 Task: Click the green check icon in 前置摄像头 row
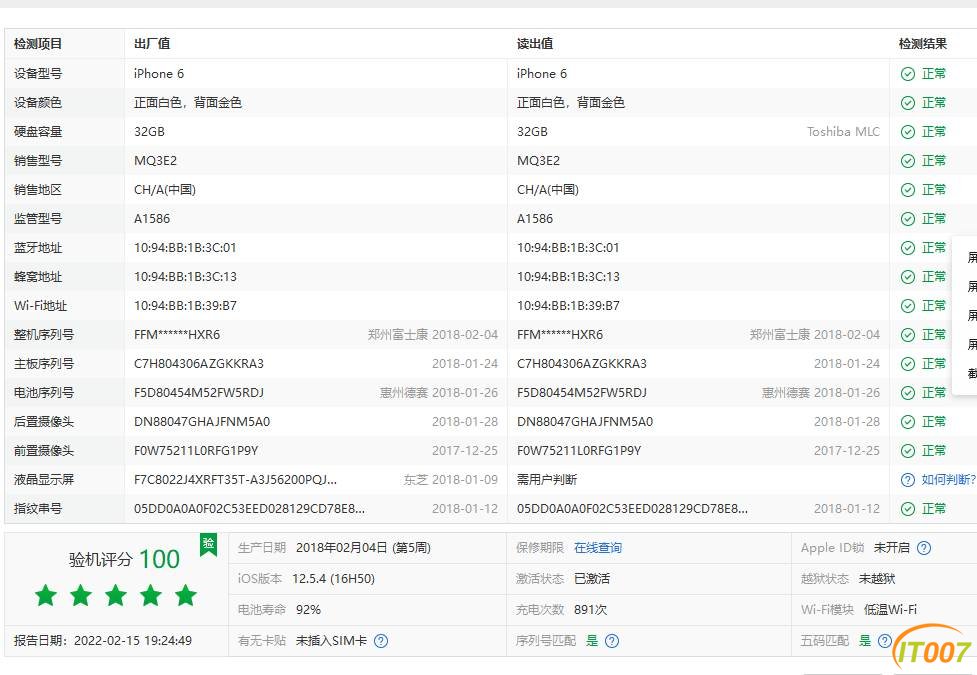click(x=908, y=451)
